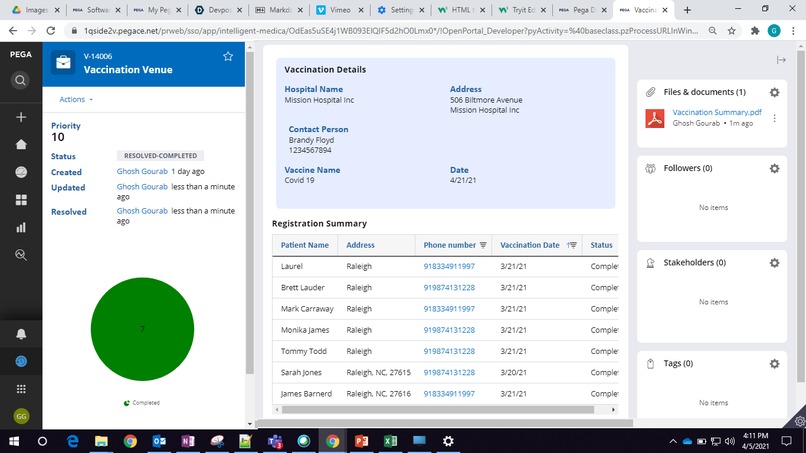This screenshot has width=806, height=453.
Task: Sort by Patient Name column header
Action: click(x=304, y=245)
